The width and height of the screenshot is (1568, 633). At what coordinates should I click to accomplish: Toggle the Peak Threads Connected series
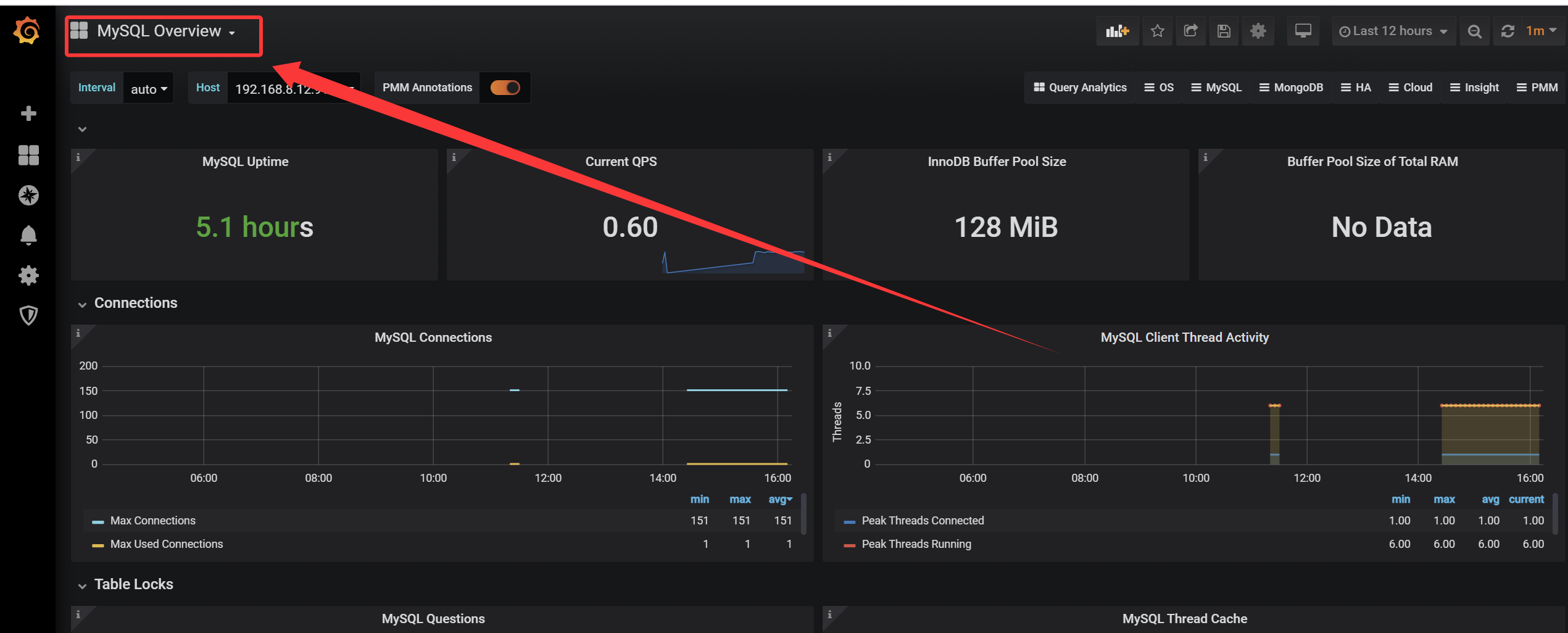923,521
